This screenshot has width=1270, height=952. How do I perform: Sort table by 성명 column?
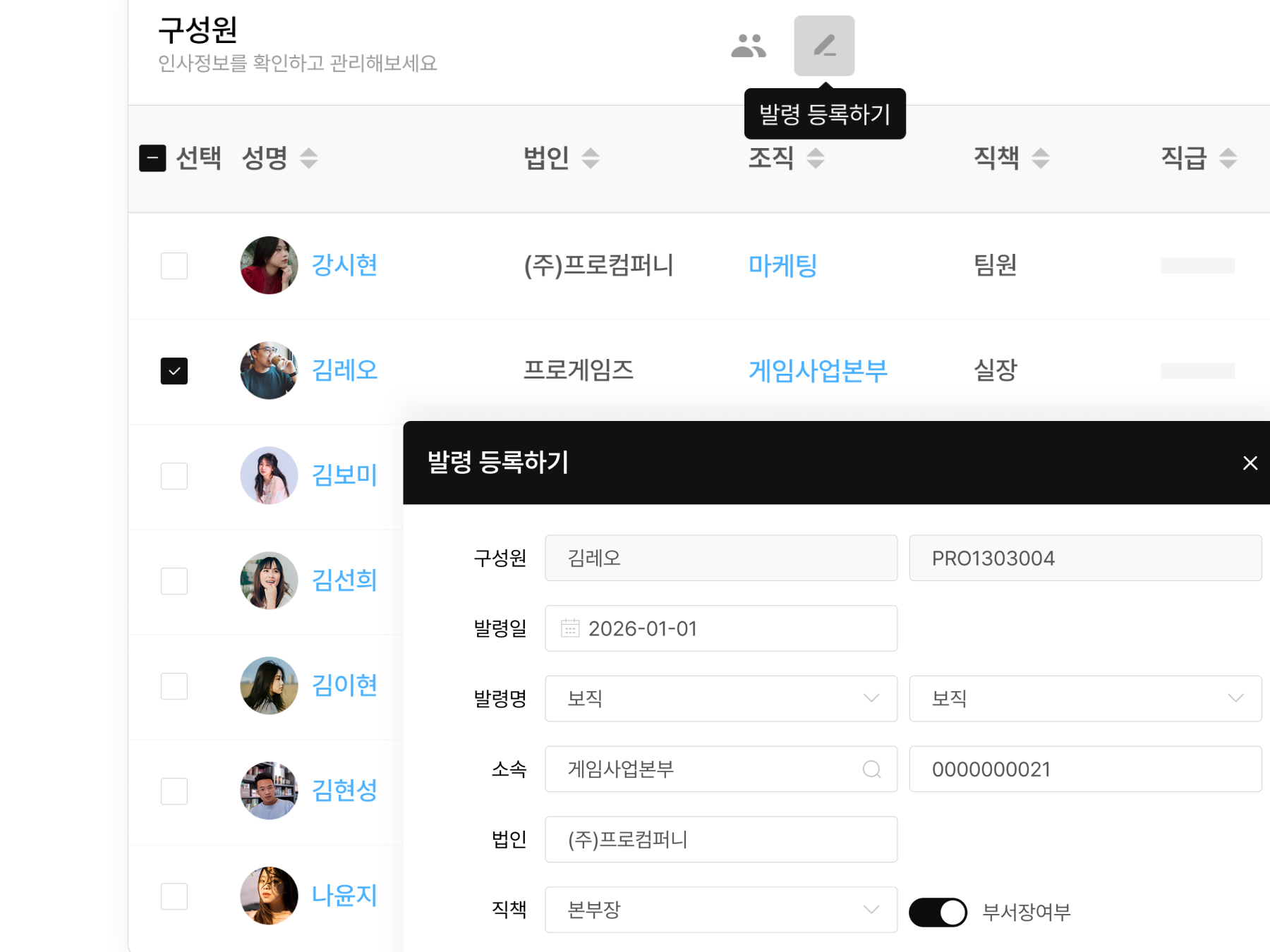tap(308, 159)
